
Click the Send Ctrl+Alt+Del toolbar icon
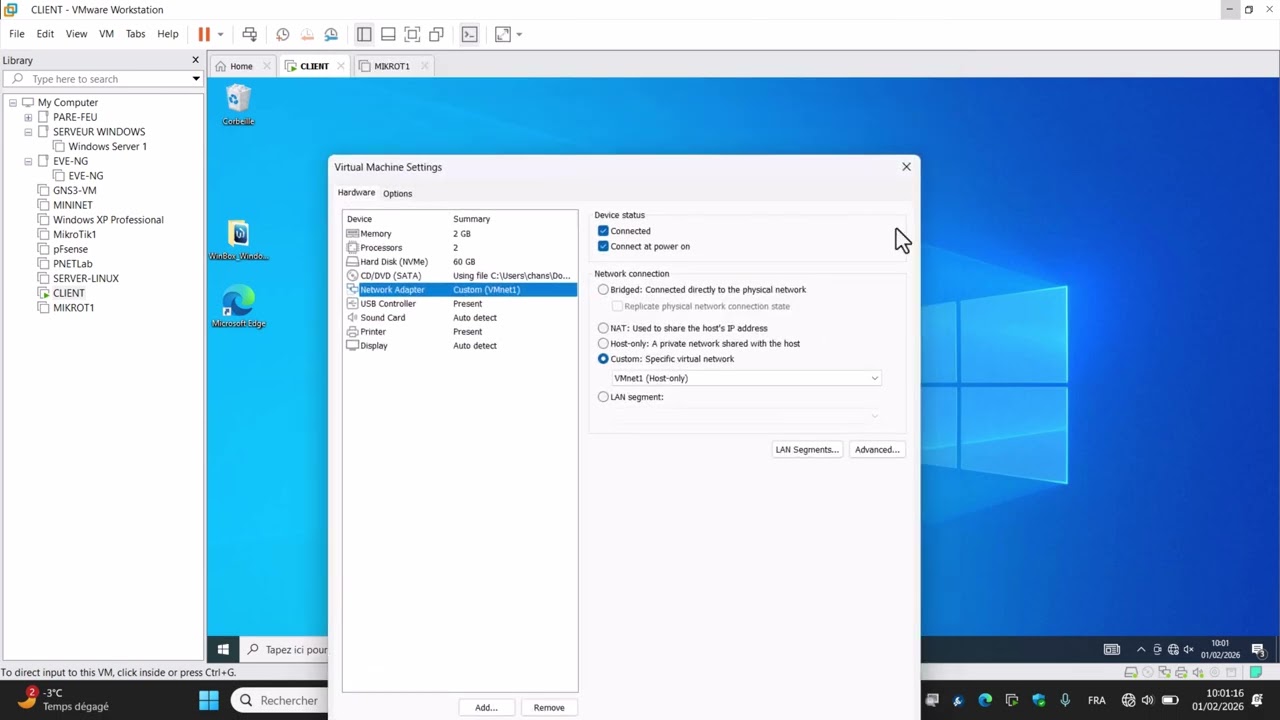click(250, 34)
